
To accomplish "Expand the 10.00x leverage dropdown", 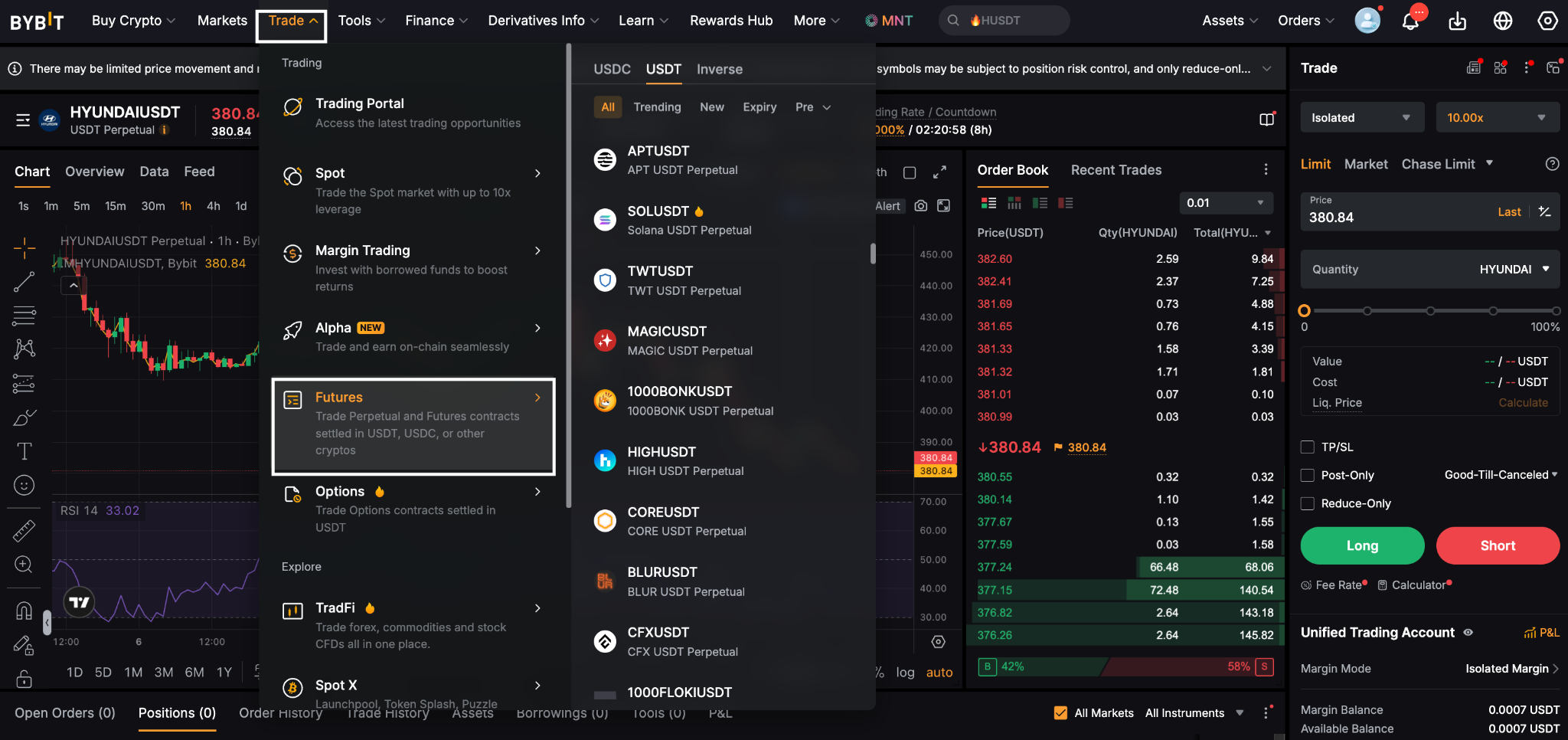I will (1498, 117).
